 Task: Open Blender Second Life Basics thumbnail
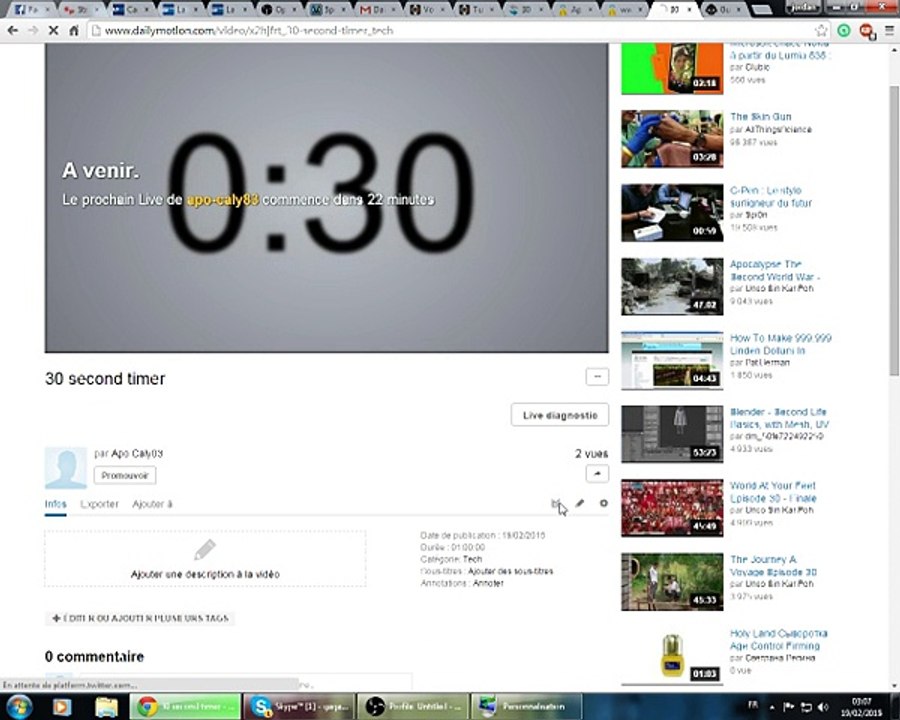click(672, 434)
